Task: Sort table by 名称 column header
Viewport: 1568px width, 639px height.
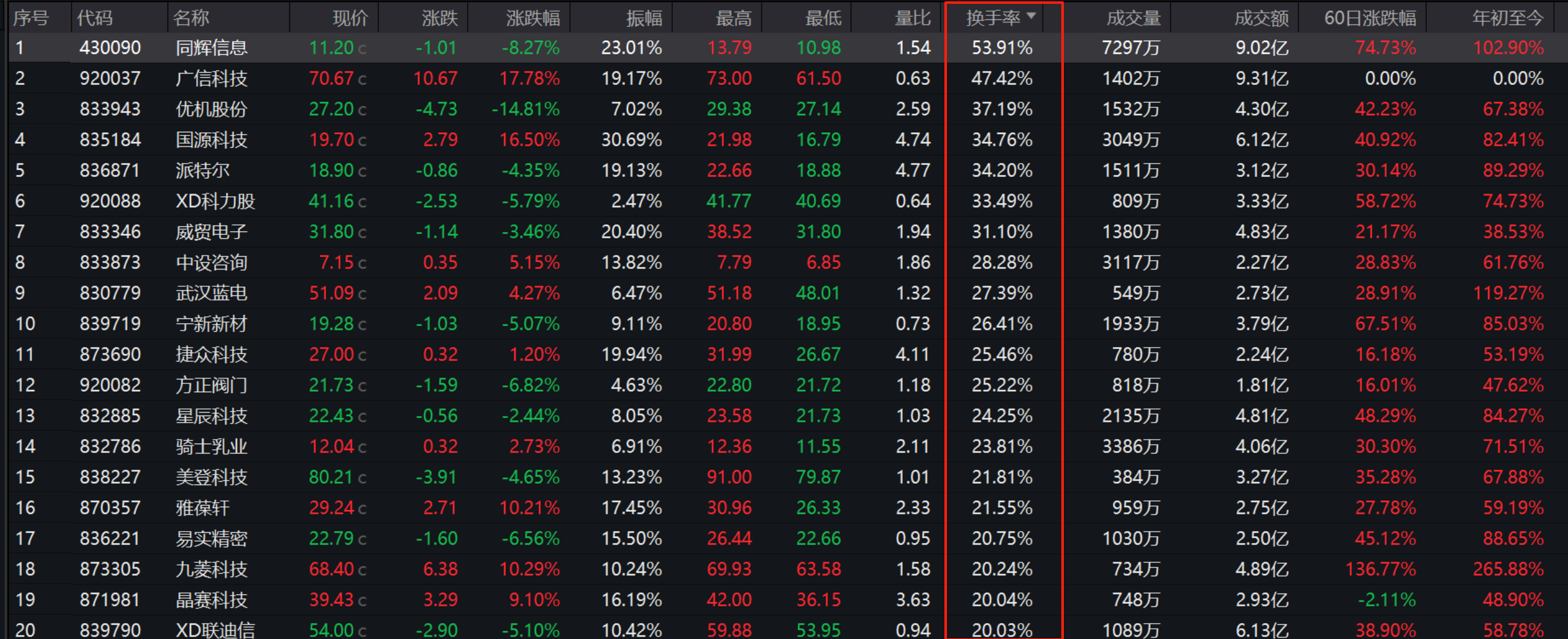Action: tap(191, 18)
